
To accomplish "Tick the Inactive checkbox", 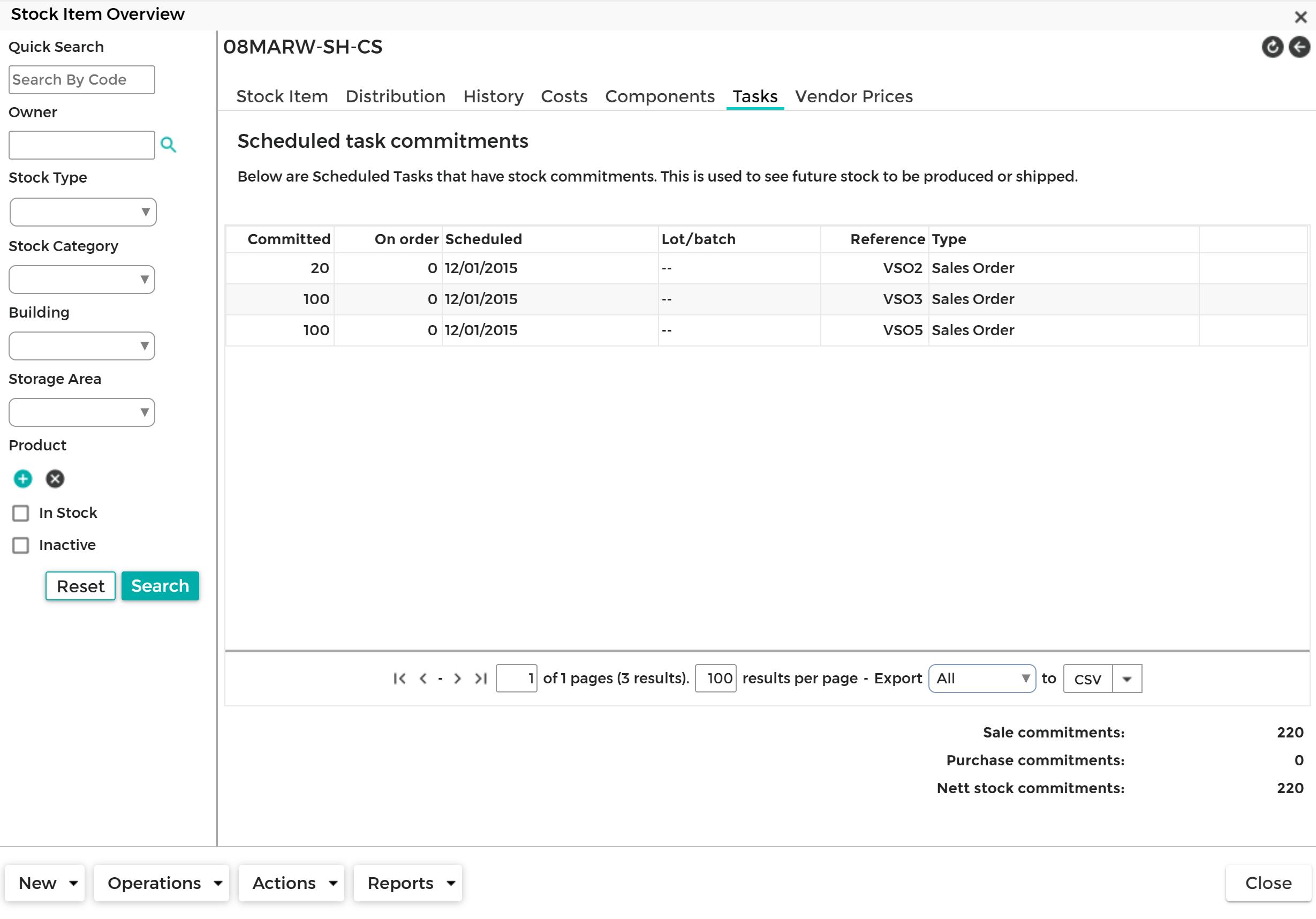I will click(21, 545).
